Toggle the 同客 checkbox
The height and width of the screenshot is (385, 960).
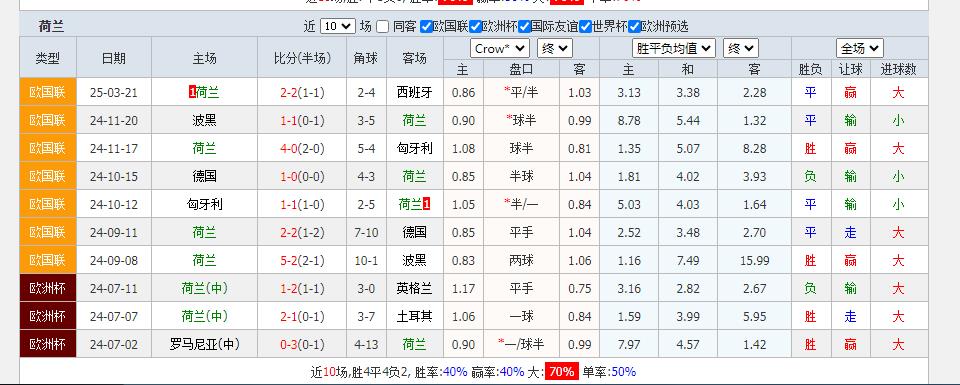click(383, 26)
